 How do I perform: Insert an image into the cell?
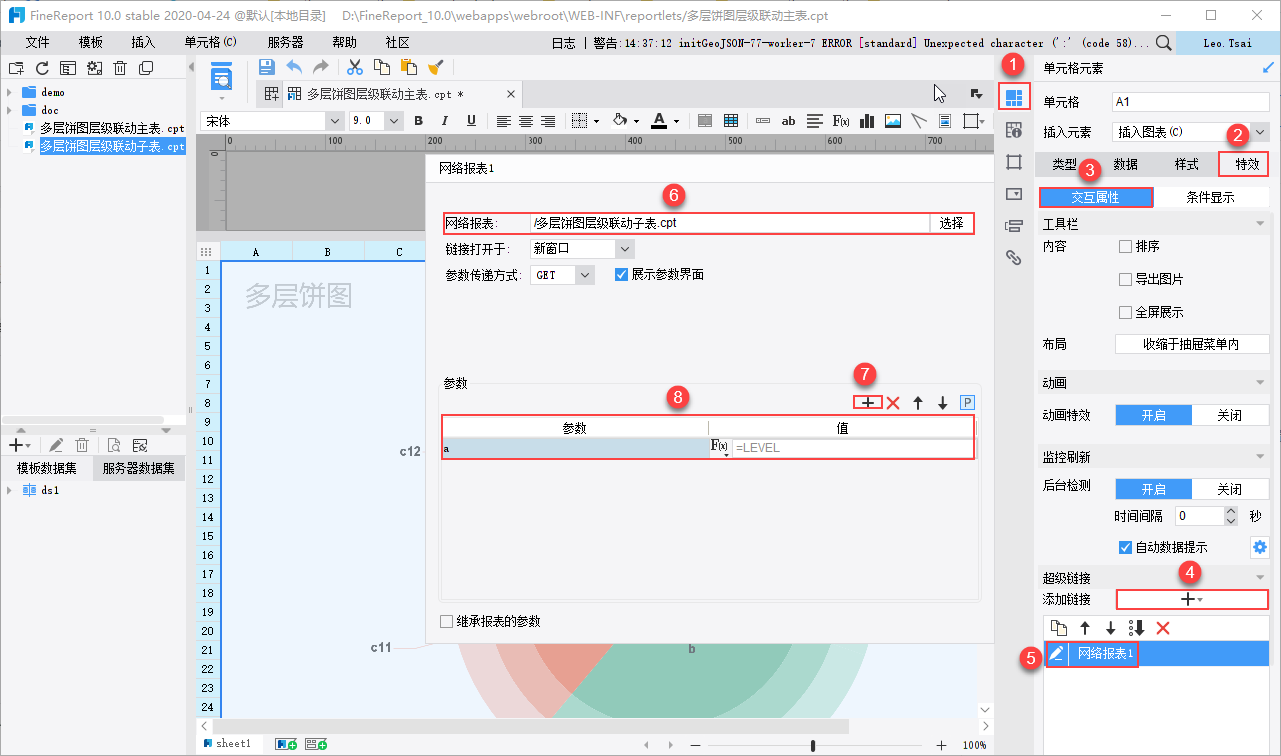coord(893,121)
